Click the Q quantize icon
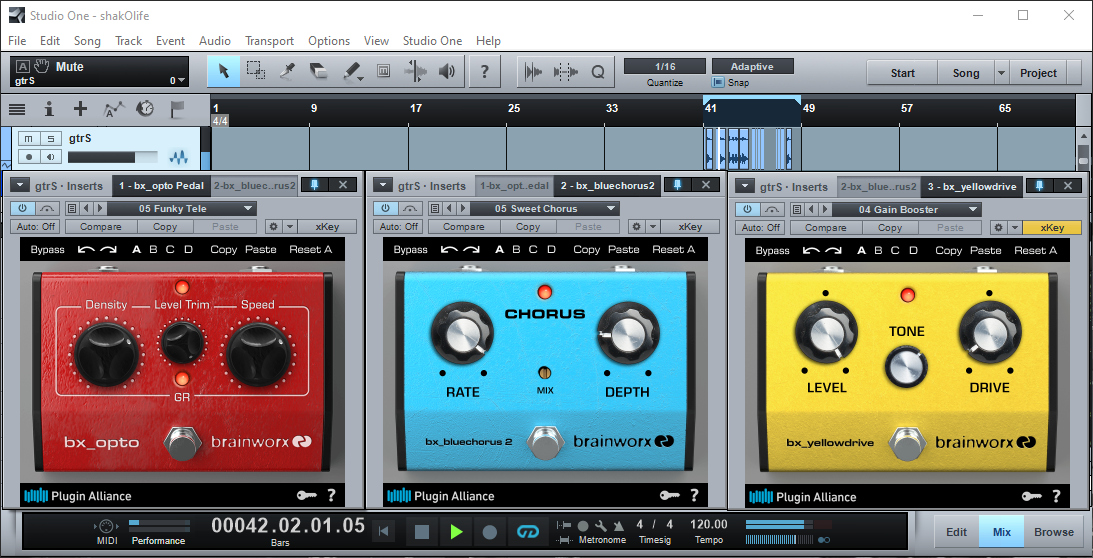This screenshot has width=1093, height=558. (597, 71)
